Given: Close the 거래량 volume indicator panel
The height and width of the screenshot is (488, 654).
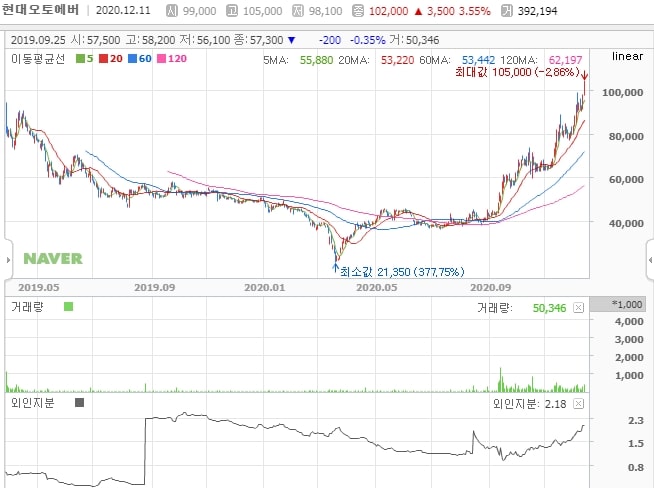Looking at the screenshot, I should 579,308.
